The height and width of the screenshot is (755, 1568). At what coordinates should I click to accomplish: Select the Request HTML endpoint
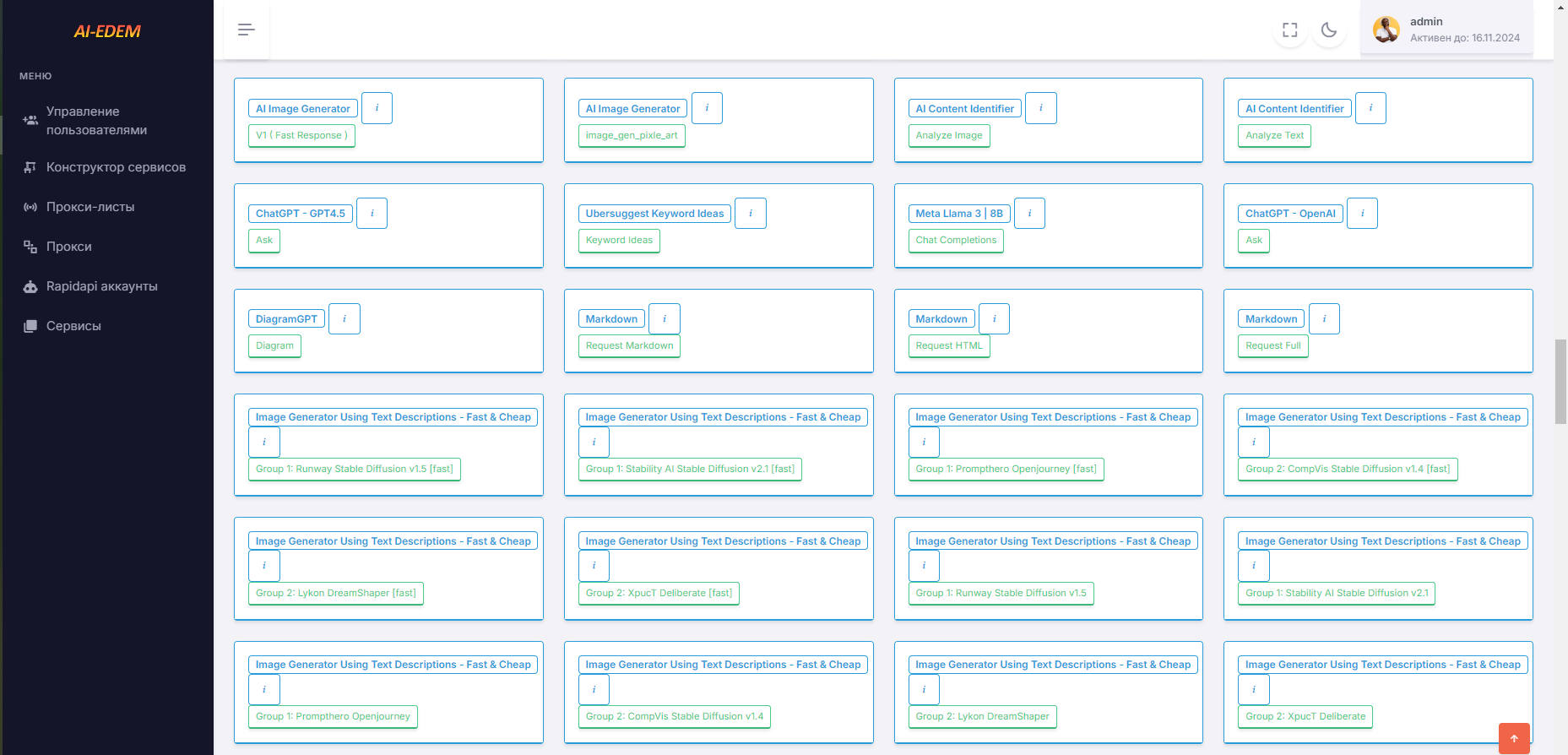(x=949, y=345)
